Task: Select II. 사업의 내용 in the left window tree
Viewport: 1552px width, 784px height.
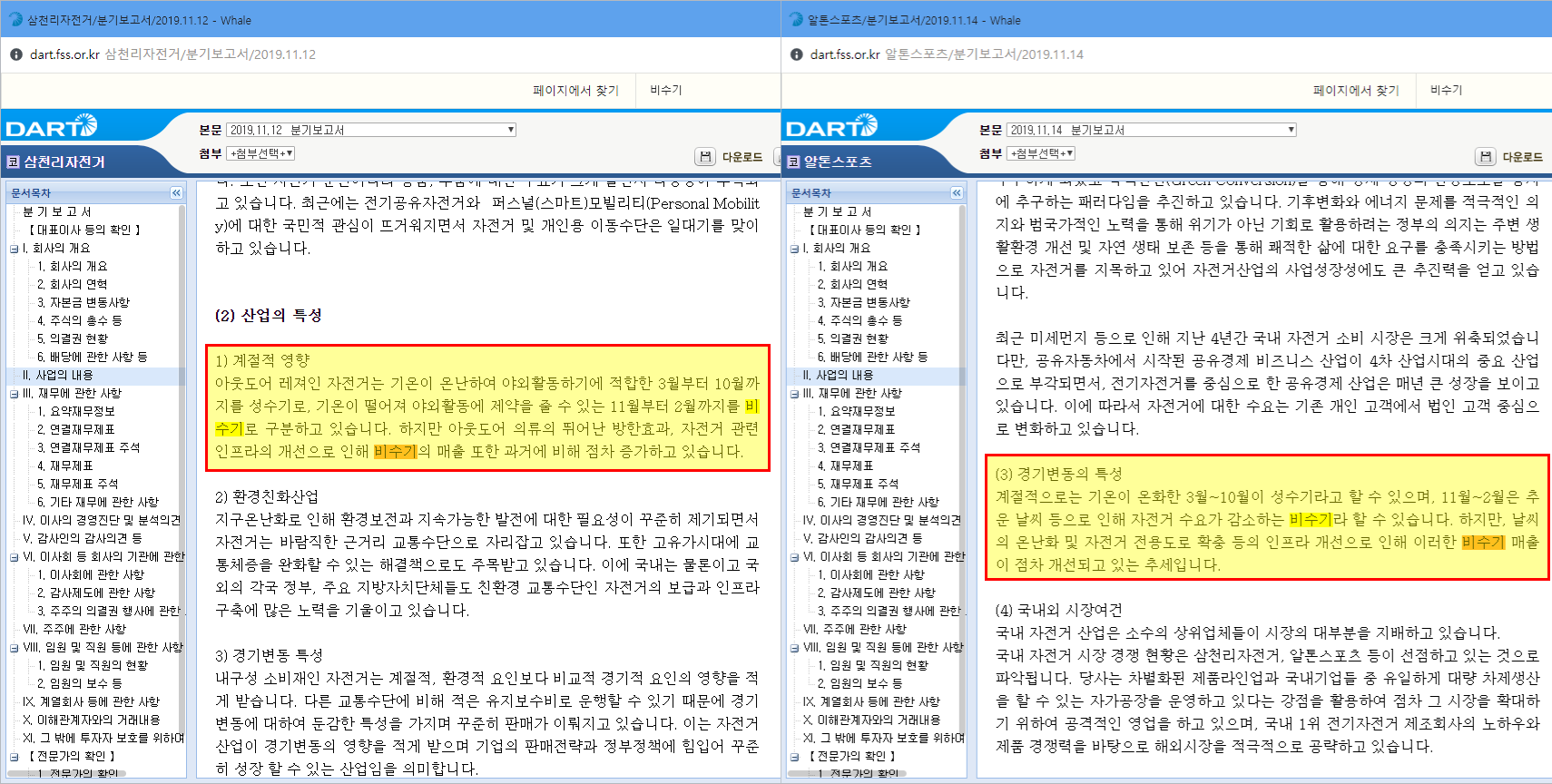Action: tap(57, 375)
